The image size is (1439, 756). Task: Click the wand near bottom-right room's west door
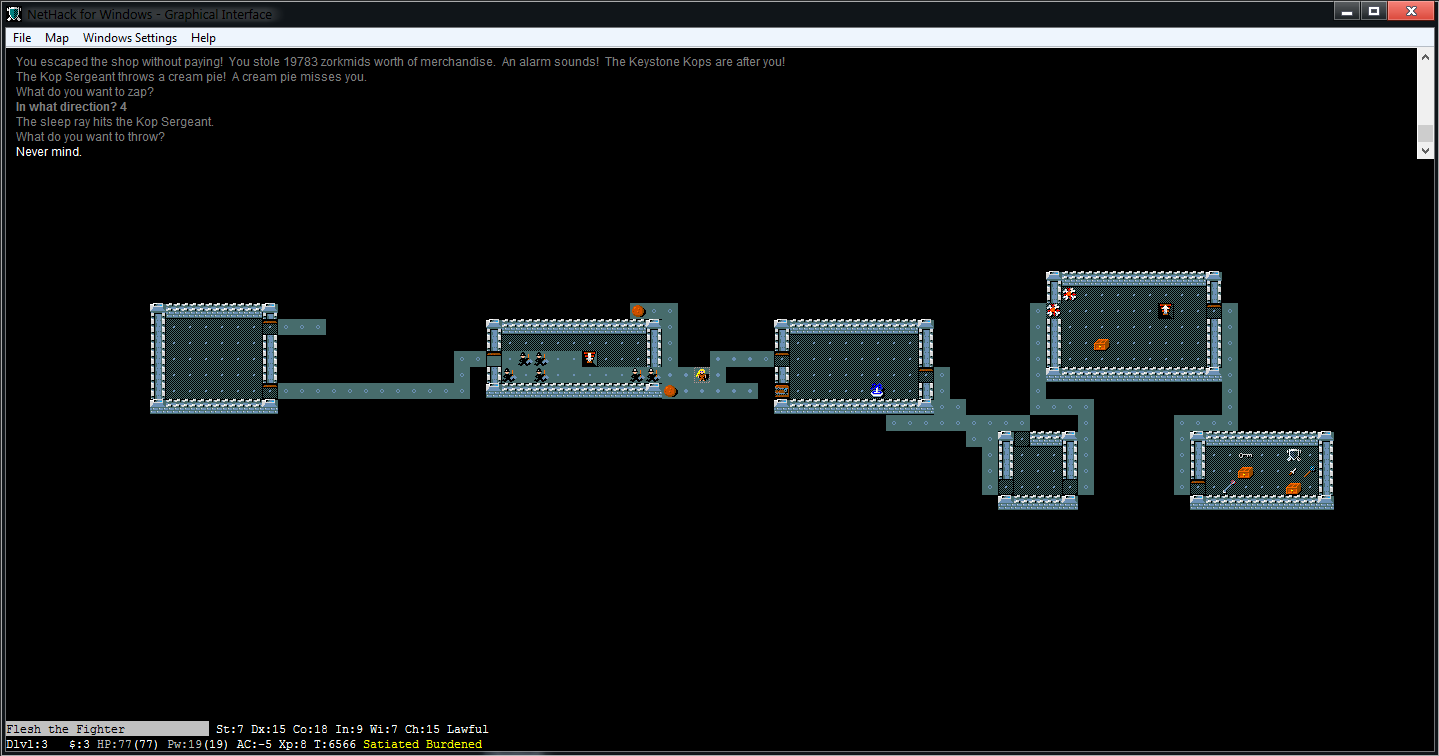coord(1230,487)
